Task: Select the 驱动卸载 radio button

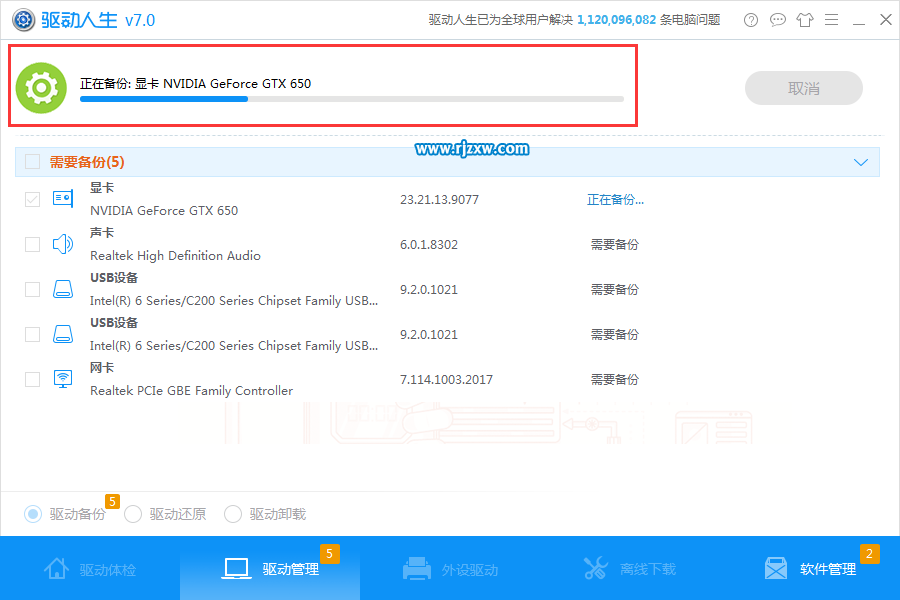Action: pos(233,514)
